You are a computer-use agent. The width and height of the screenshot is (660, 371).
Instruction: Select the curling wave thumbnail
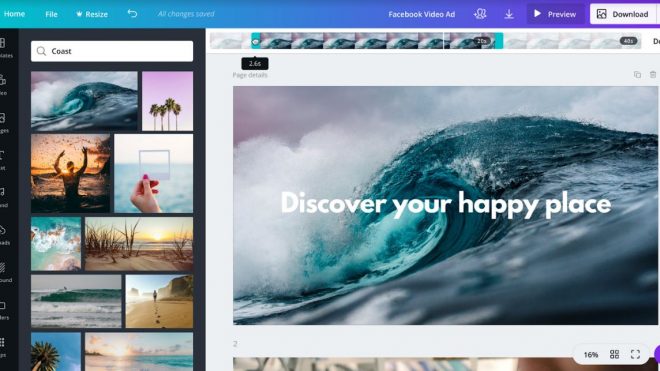tap(84, 101)
